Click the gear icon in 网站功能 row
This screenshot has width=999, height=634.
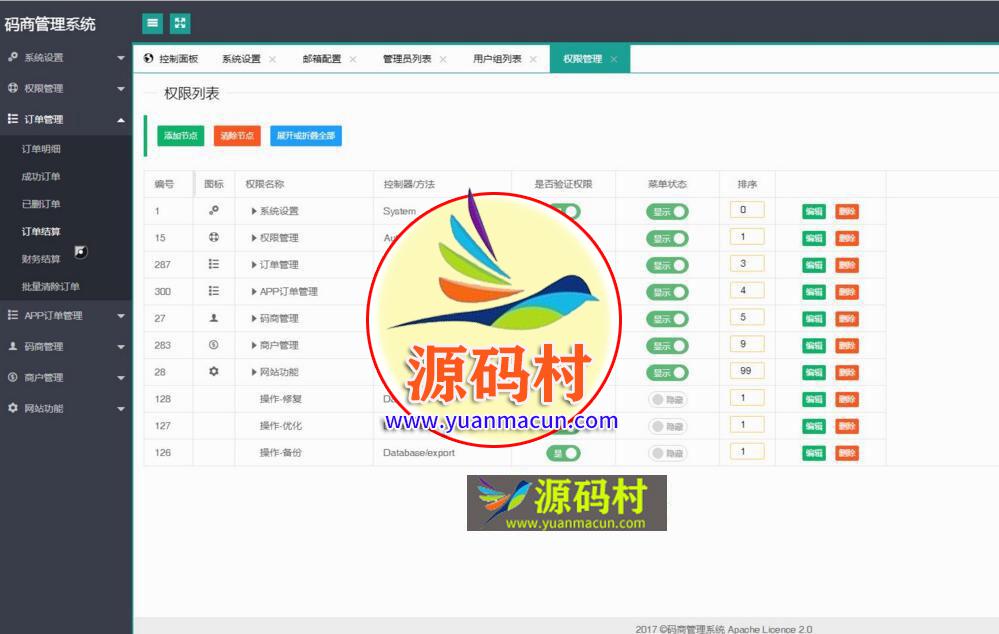click(x=213, y=372)
